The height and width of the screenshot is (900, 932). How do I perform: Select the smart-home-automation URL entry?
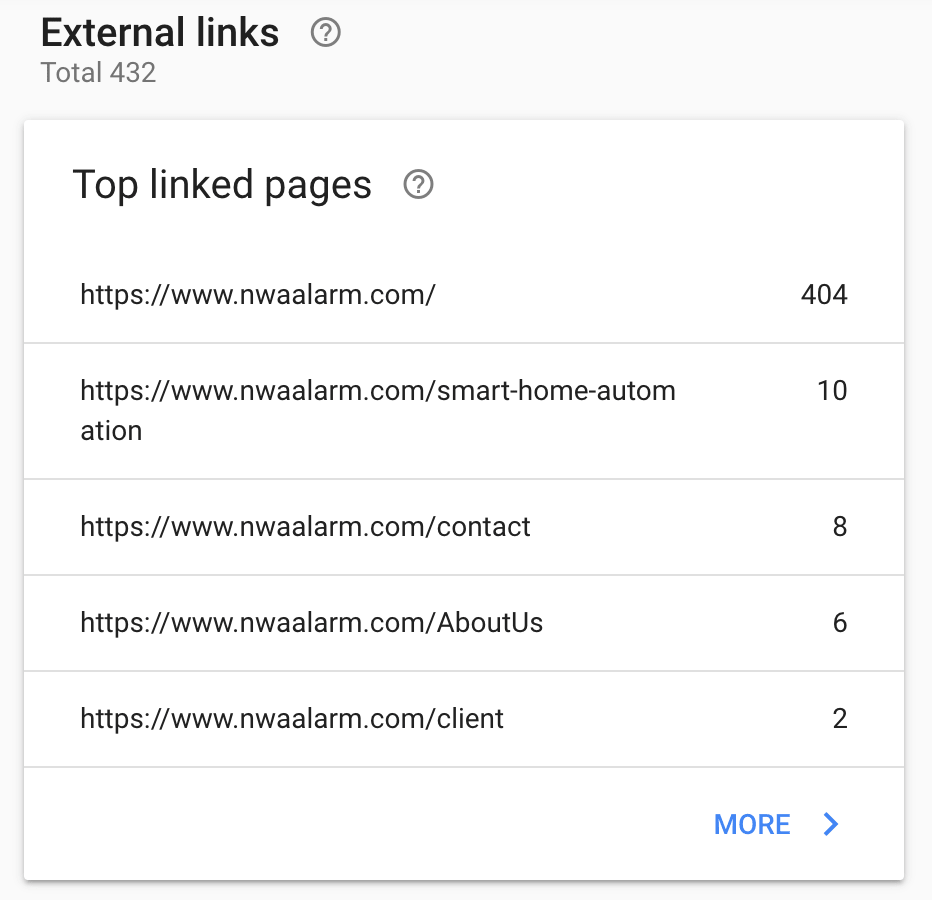[x=377, y=390]
